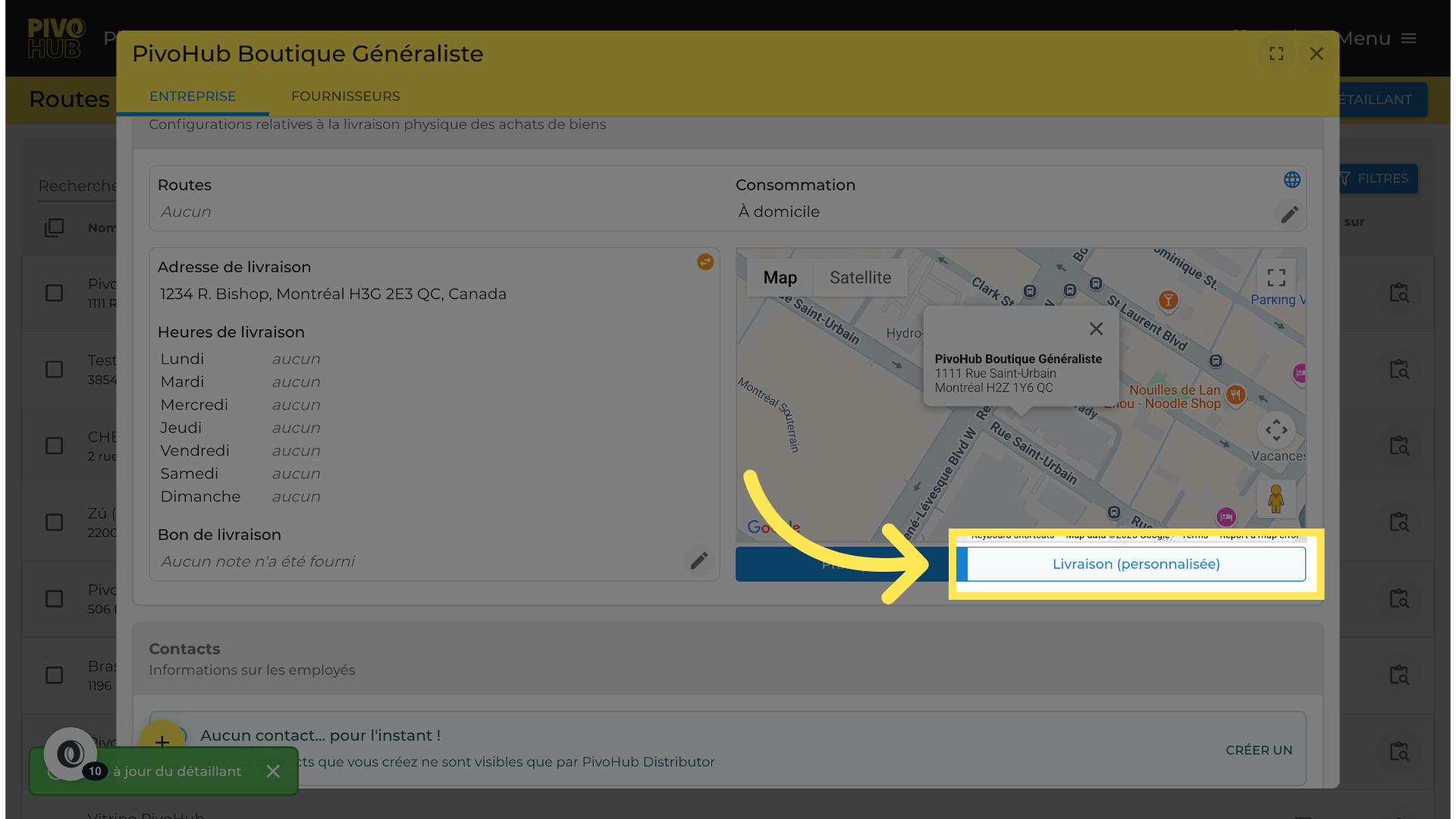The image size is (1456, 819).
Task: Toggle the map's fullscreen view
Action: pos(1276,278)
